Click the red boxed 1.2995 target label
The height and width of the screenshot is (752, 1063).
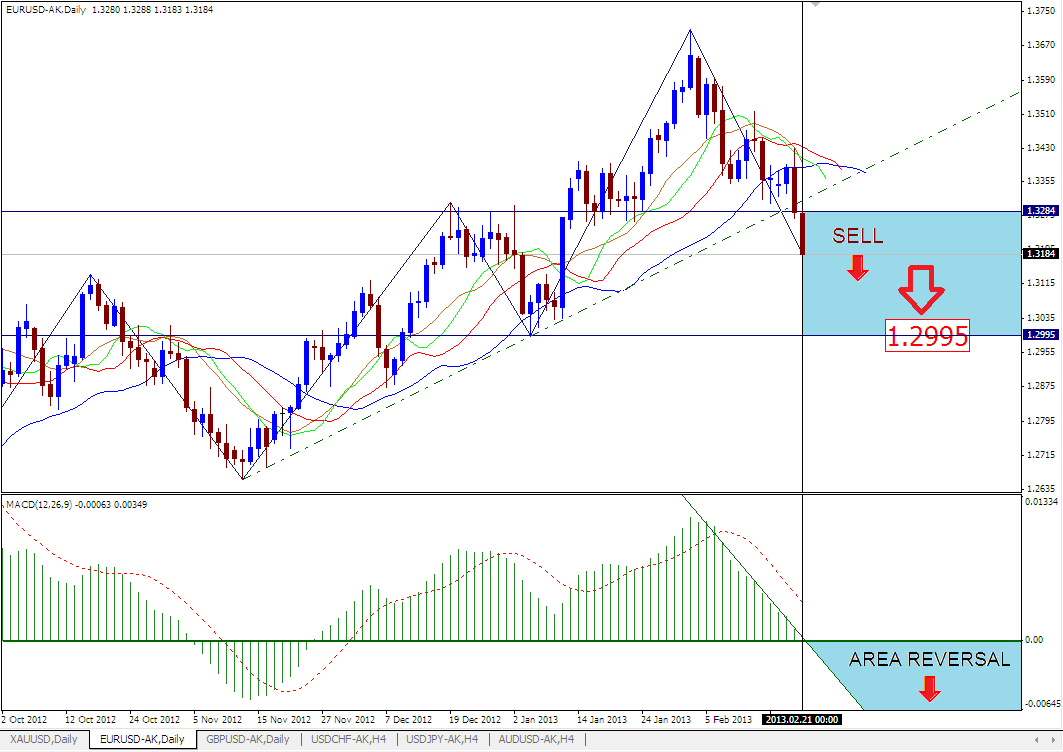click(x=928, y=337)
